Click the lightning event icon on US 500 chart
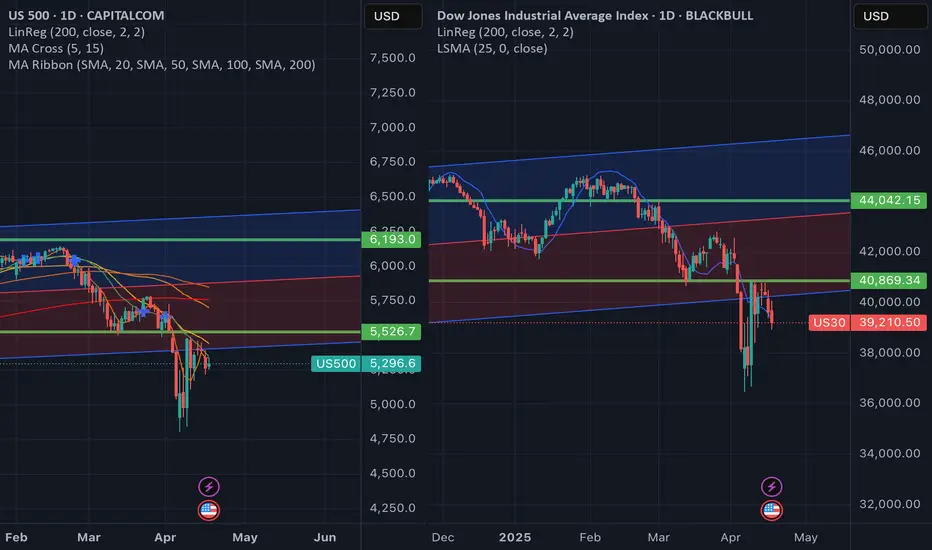This screenshot has height=550, width=932. click(209, 487)
